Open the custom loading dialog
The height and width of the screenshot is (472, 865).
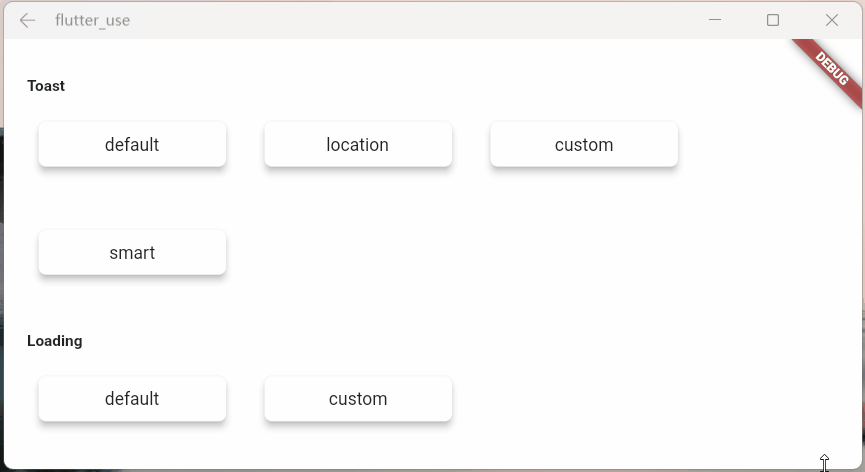click(x=358, y=399)
